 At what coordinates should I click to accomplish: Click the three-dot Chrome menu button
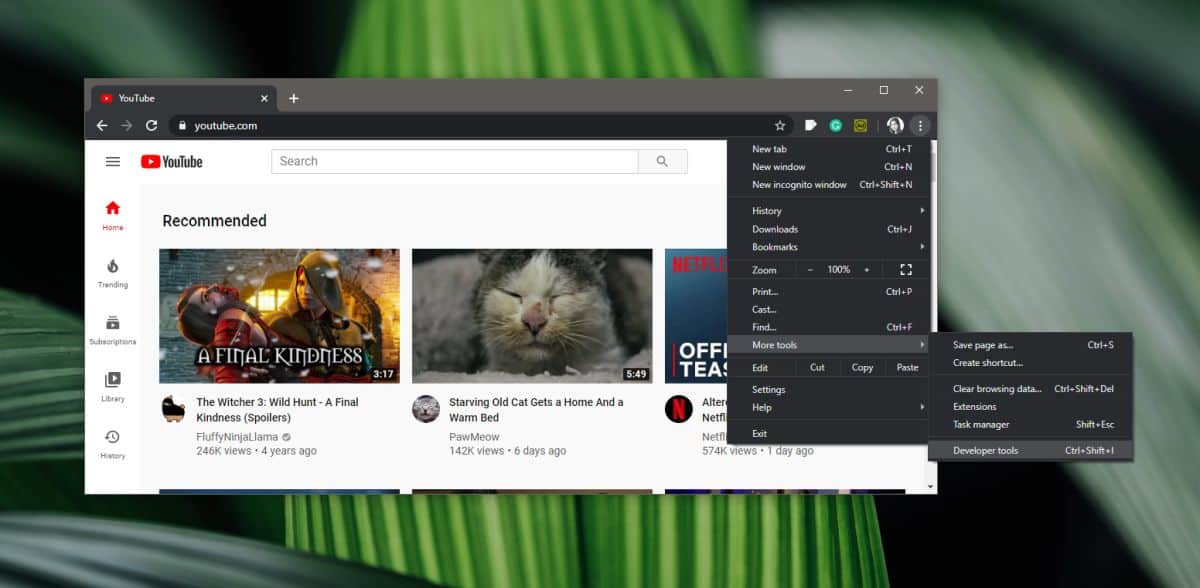921,126
